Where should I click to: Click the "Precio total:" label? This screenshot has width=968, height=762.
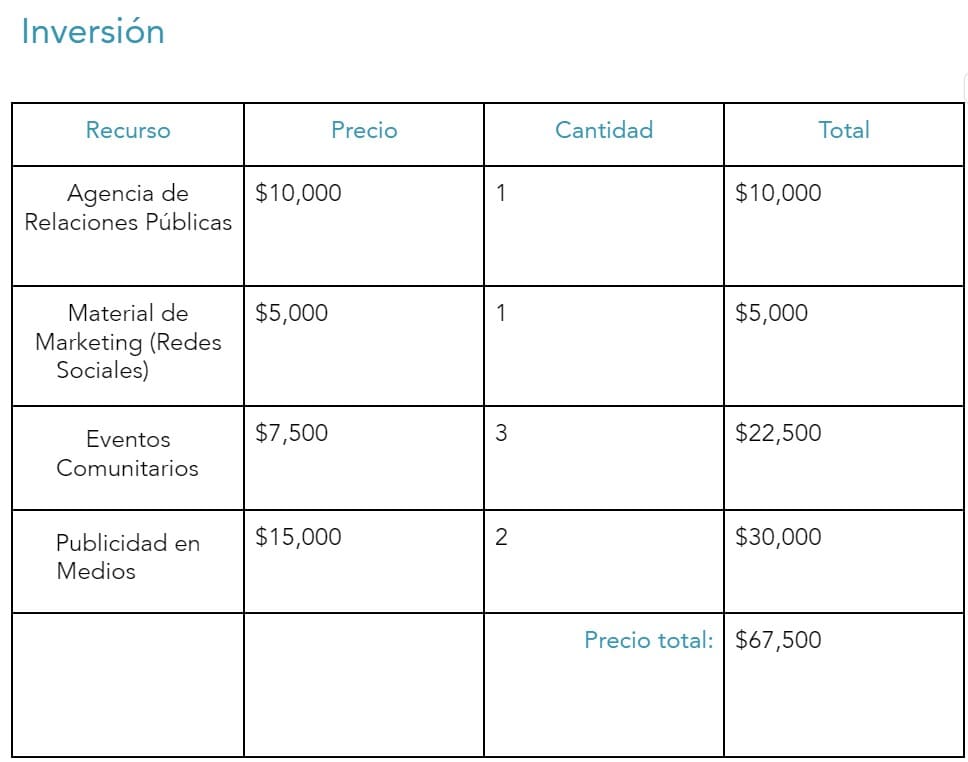point(648,640)
